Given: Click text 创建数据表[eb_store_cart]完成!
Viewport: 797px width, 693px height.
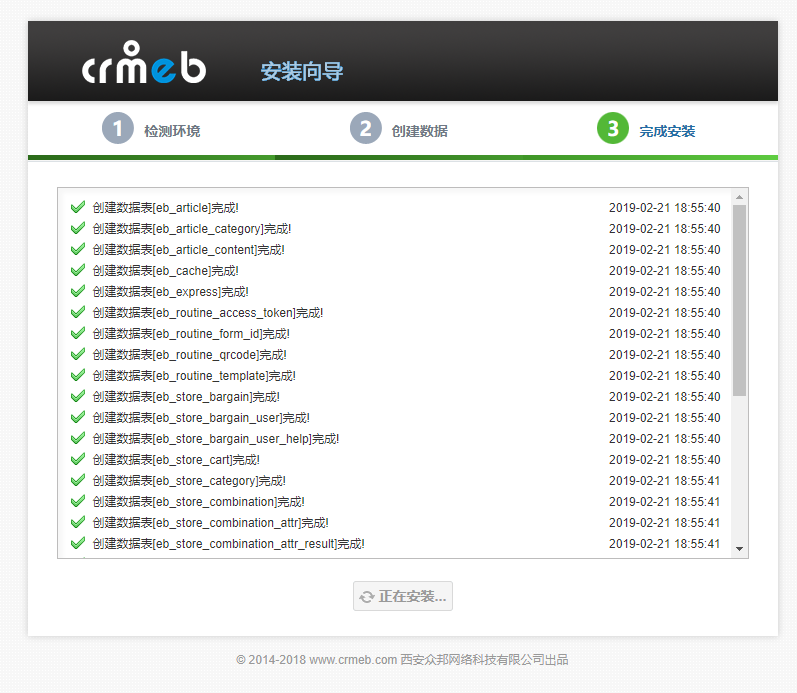Looking at the screenshot, I should point(176,460).
